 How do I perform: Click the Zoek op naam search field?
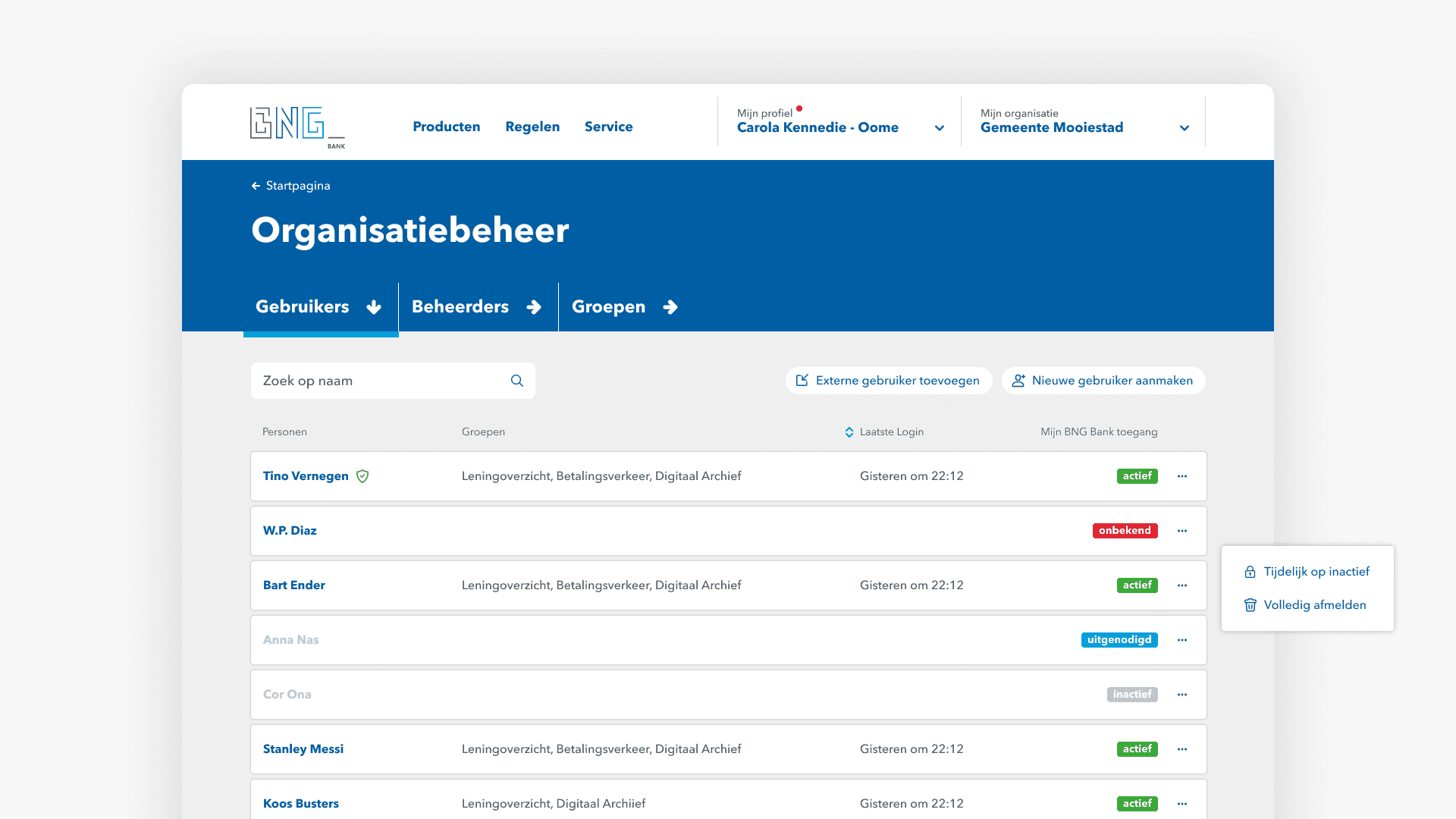point(379,381)
